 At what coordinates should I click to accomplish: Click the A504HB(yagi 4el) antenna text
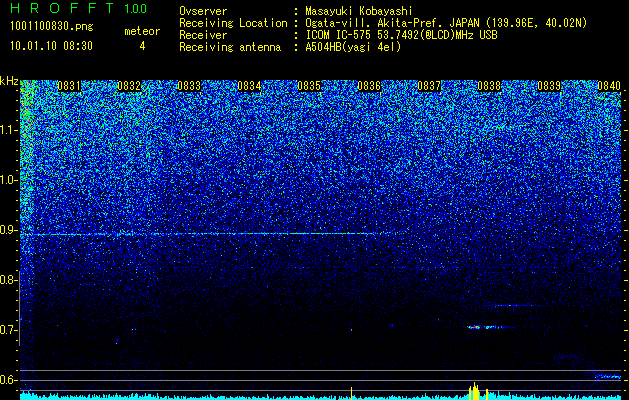353,47
